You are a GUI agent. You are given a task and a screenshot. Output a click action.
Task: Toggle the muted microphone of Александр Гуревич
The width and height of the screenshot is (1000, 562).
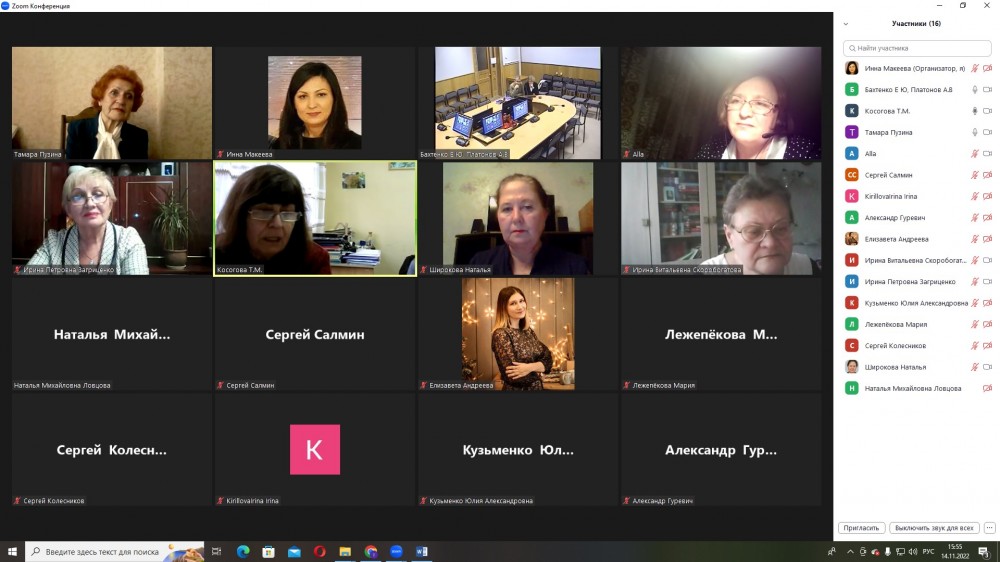974,218
